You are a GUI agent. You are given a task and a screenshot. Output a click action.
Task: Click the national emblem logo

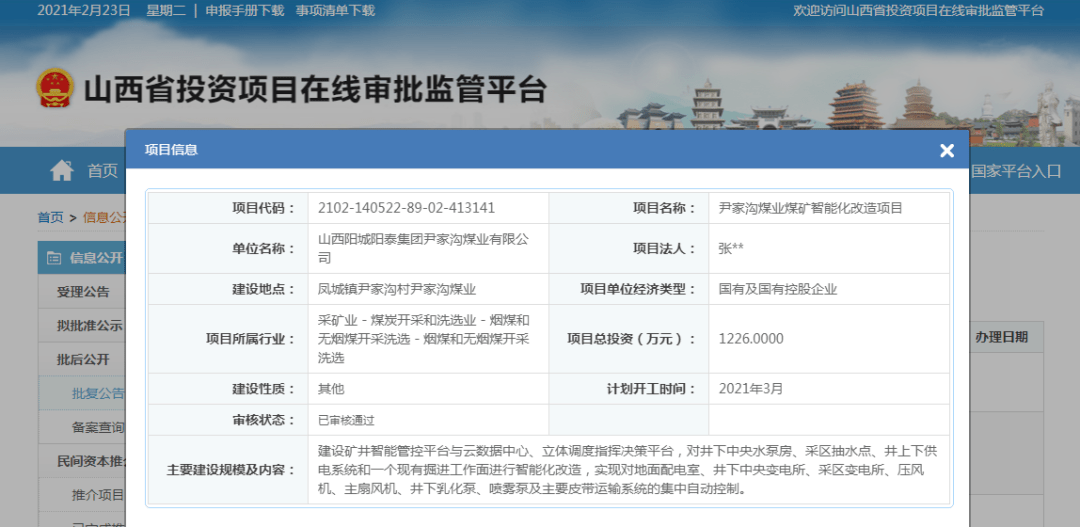coord(55,89)
